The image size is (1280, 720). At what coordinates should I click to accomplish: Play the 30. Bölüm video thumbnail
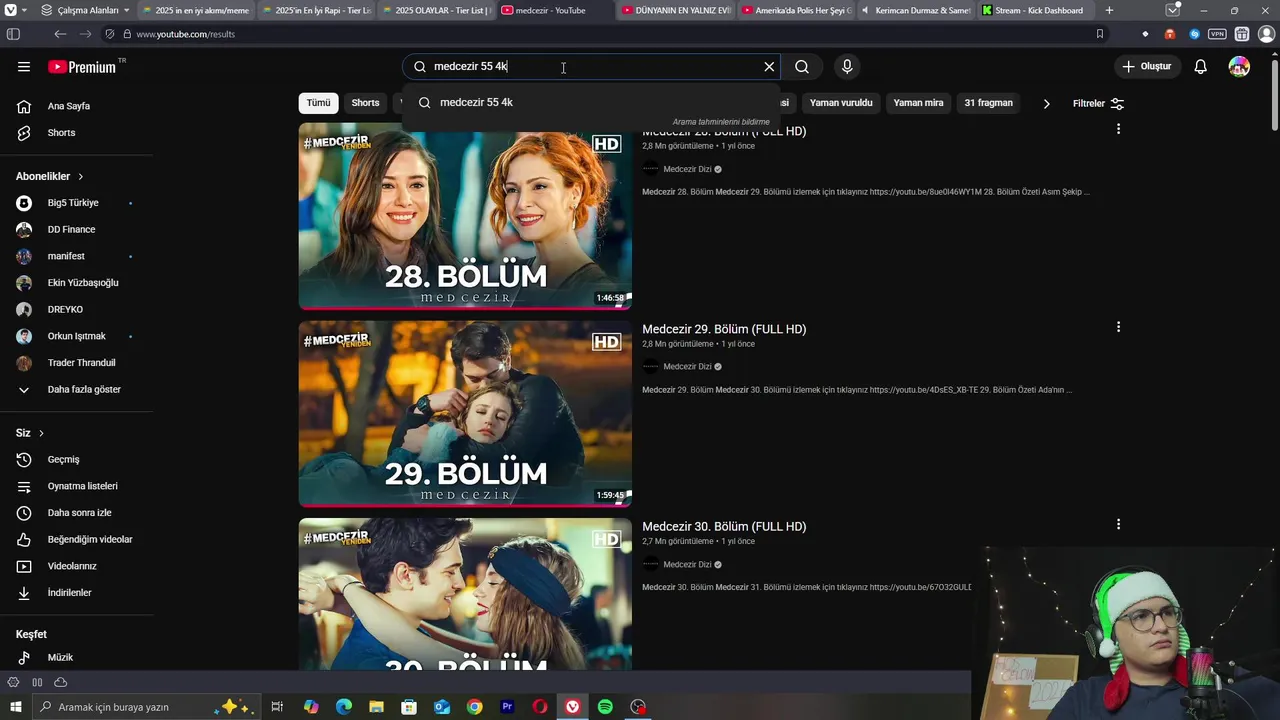[465, 594]
